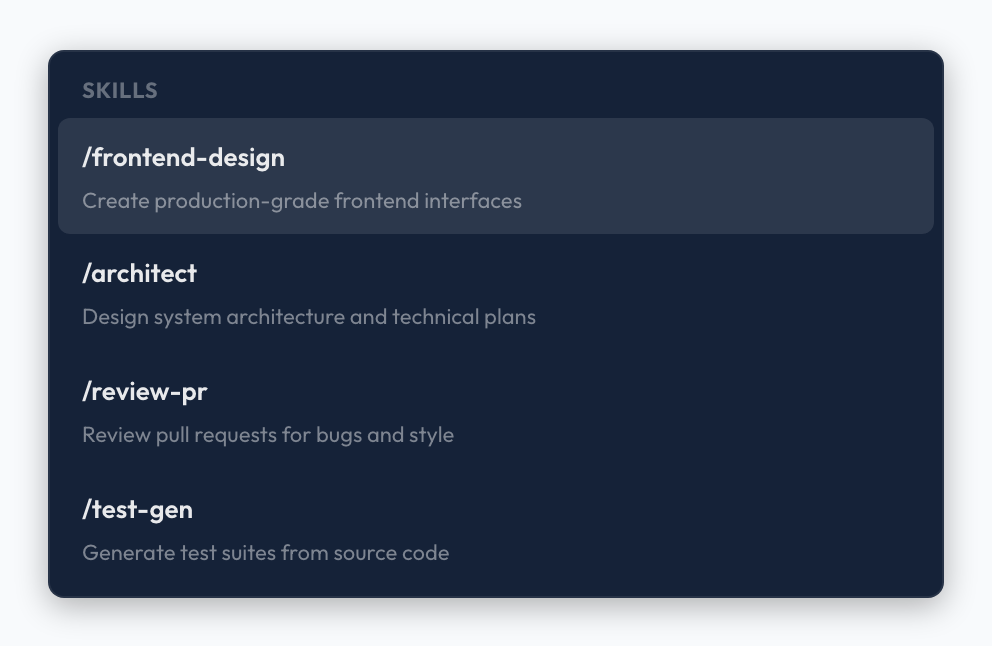Click the /test-gen command label
Screen dimensions: 992x646
click(x=137, y=509)
